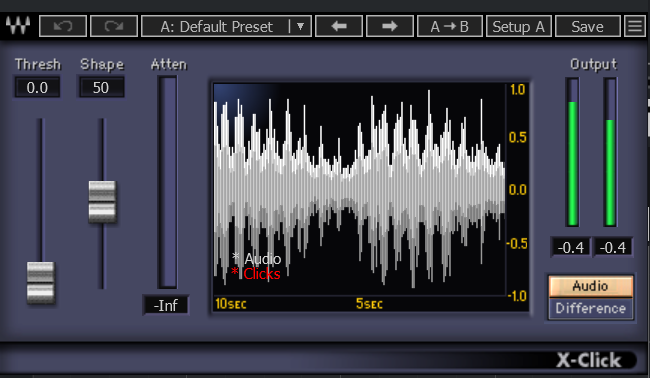Image resolution: width=650 pixels, height=378 pixels.
Task: Redo the last undone change
Action: (x=114, y=27)
